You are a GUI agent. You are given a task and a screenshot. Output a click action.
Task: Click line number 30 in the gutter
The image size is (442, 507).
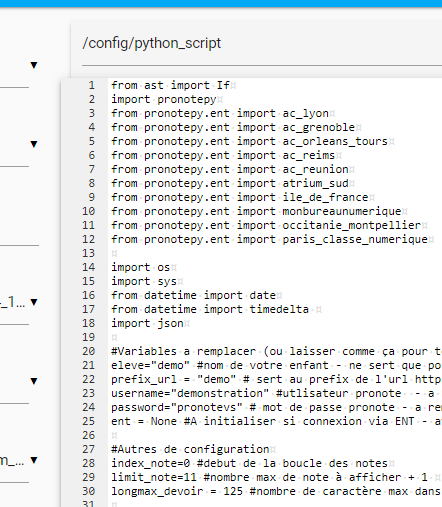click(x=89, y=491)
